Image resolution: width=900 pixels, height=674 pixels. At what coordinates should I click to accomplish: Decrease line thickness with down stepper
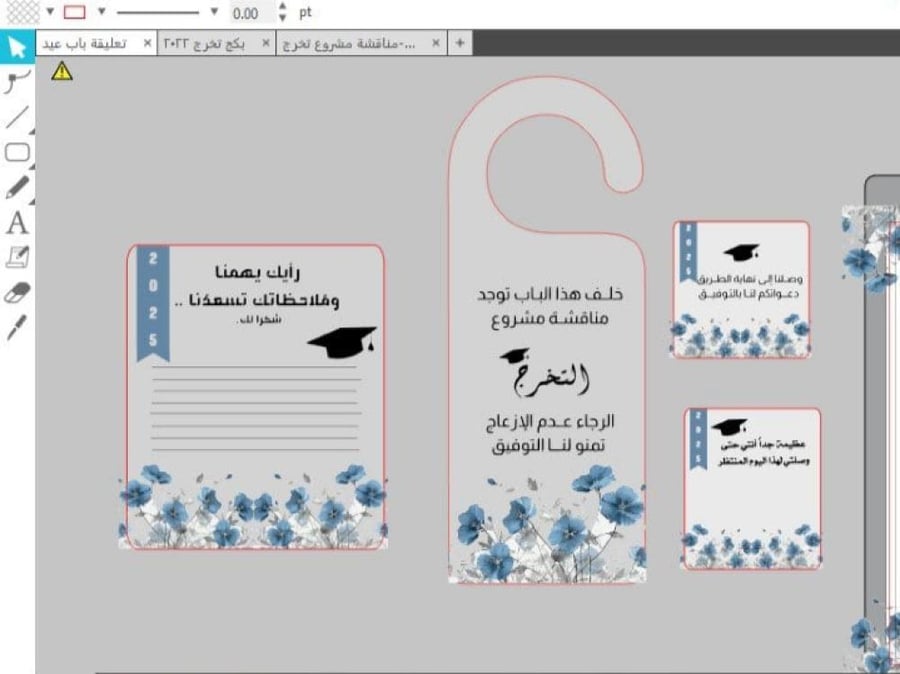point(282,18)
